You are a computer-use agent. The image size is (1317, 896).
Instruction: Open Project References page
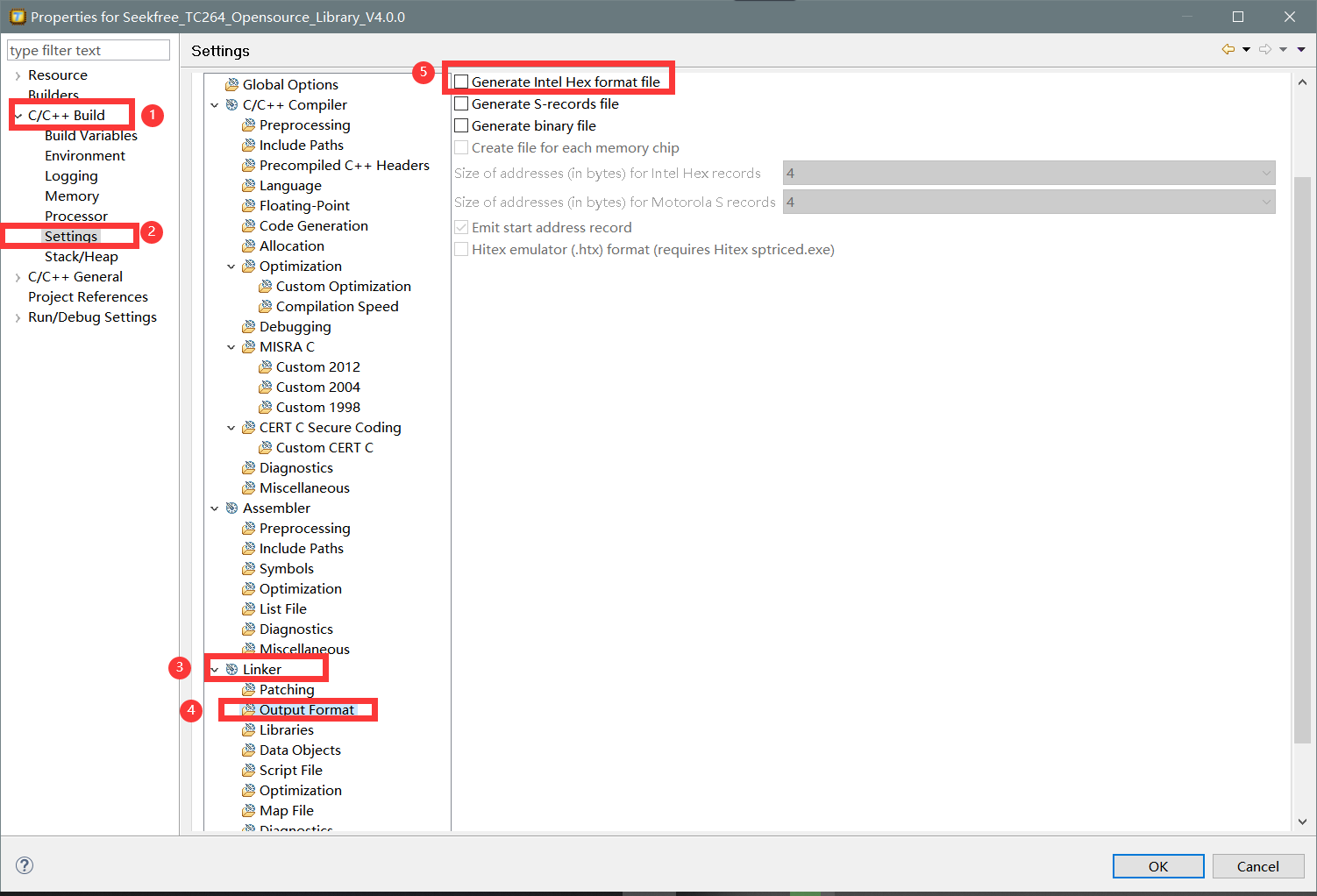[x=88, y=297]
